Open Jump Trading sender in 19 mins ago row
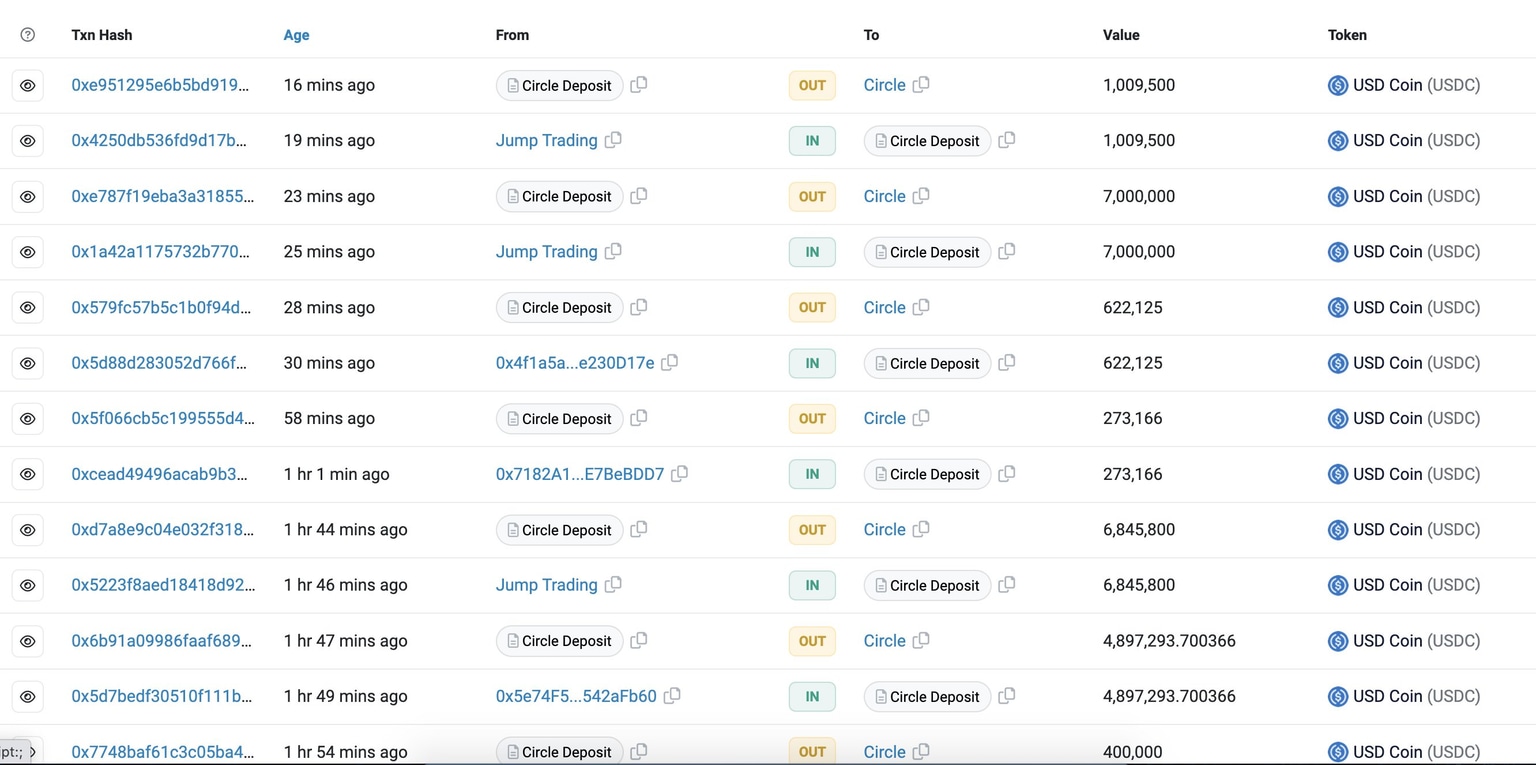The height and width of the screenshot is (765, 1536). pyautogui.click(x=547, y=141)
